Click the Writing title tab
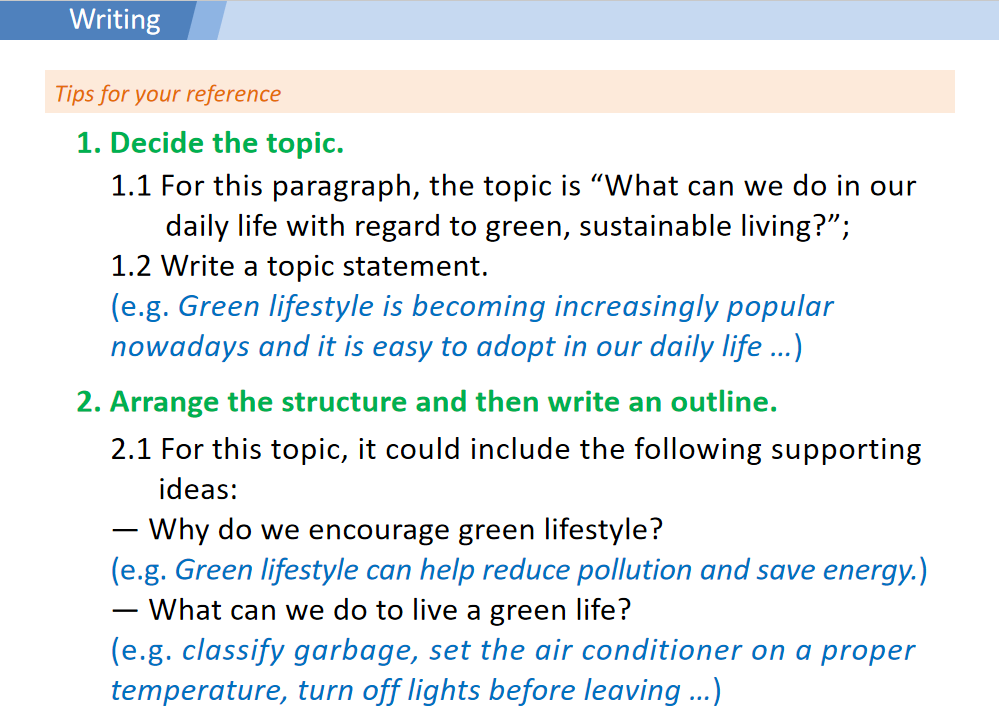This screenshot has width=999, height=717. click(114, 20)
